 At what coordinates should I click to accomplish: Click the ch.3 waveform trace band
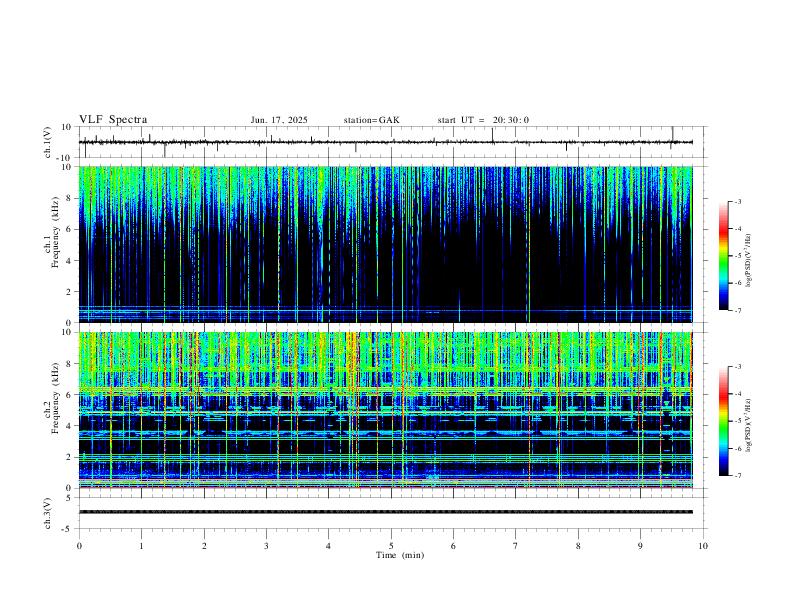[x=385, y=512]
